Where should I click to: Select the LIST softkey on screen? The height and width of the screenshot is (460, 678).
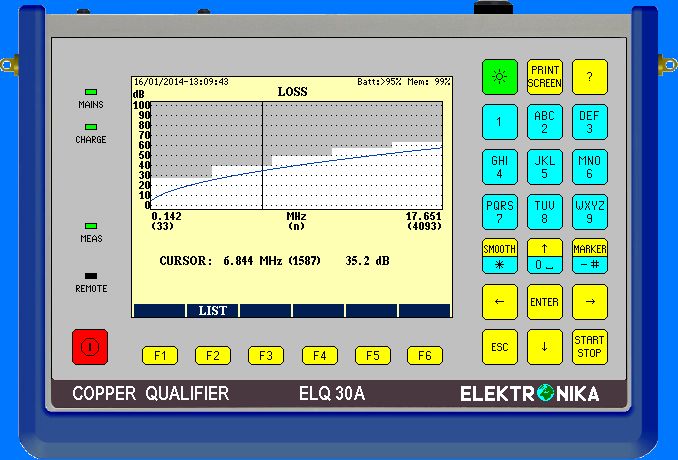tap(212, 310)
